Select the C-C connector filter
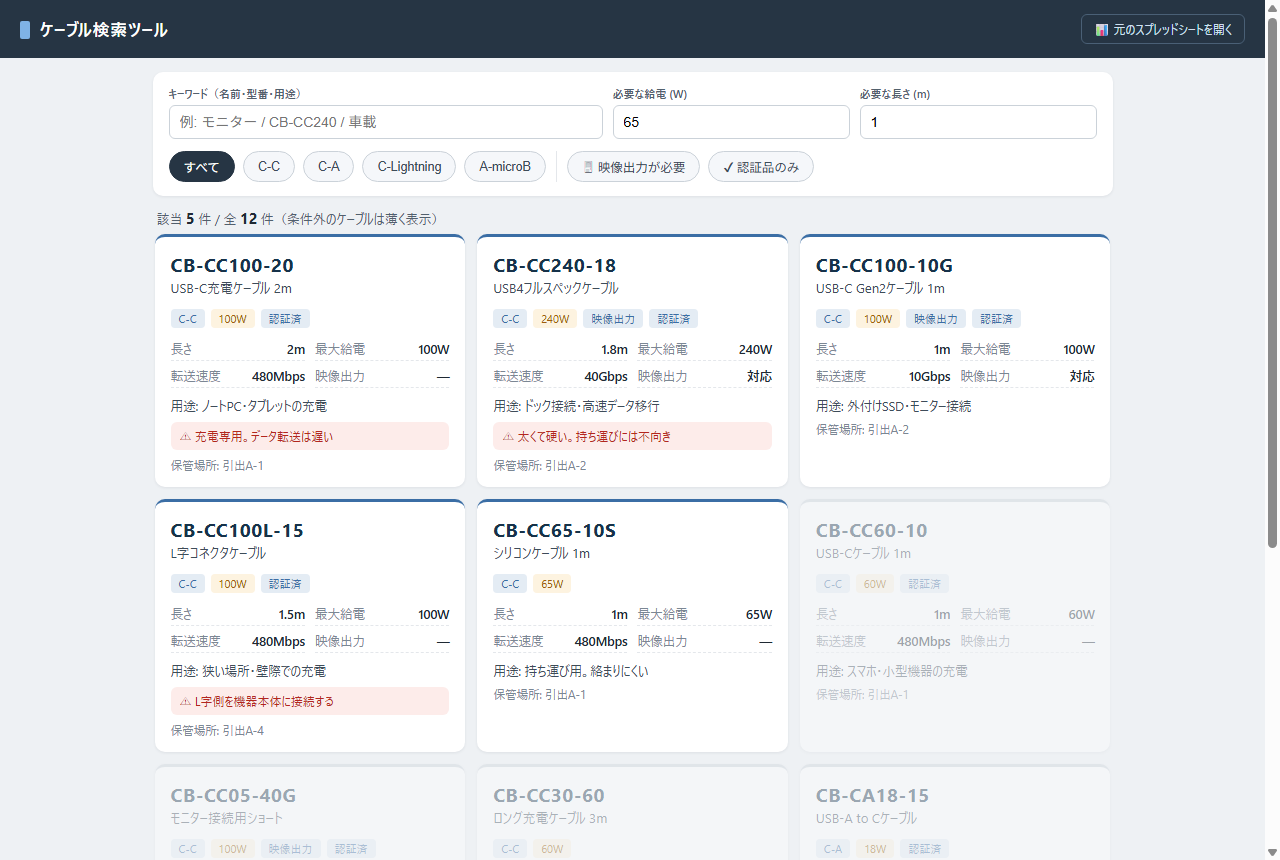 coord(269,167)
